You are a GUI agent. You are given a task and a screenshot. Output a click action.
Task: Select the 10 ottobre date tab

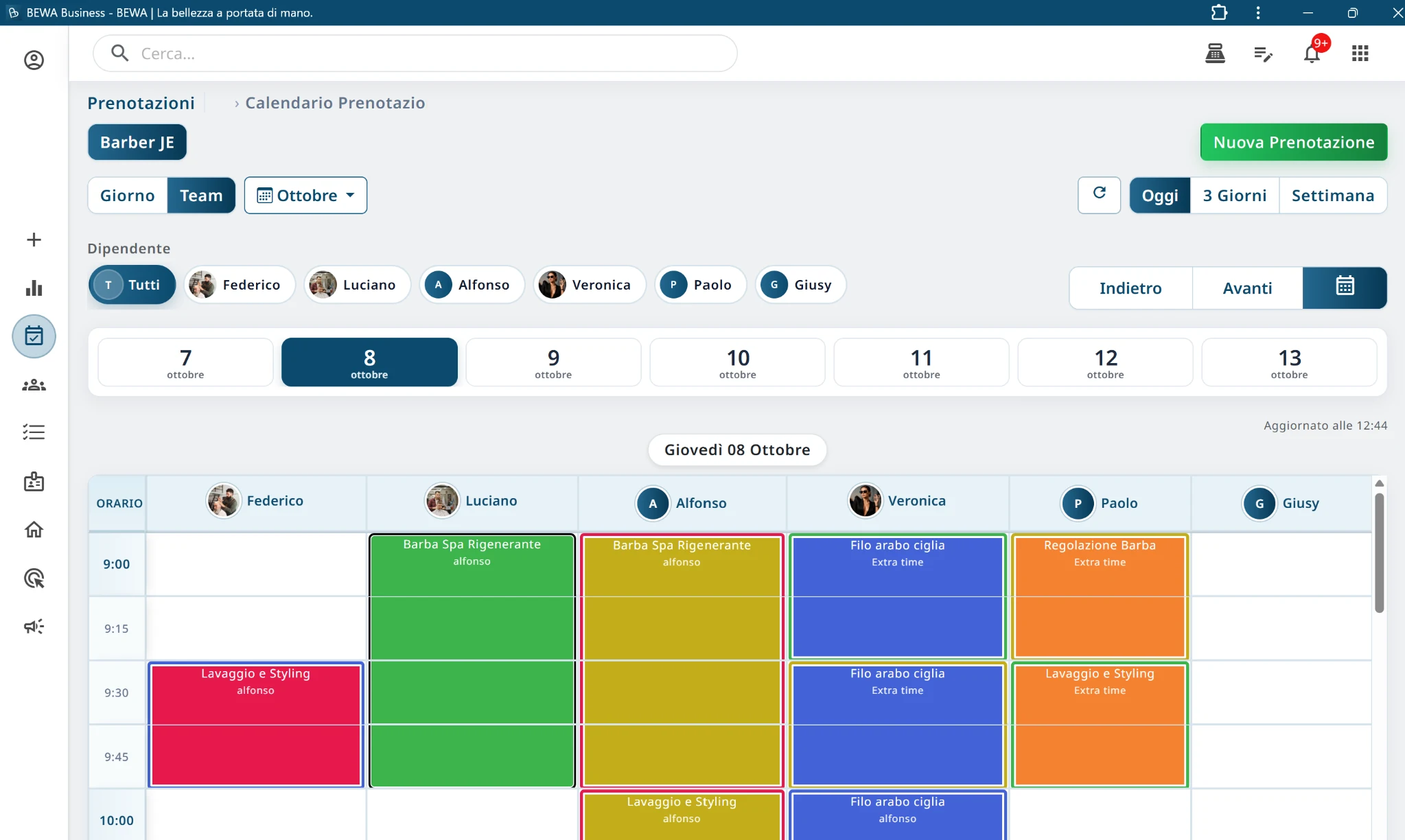(x=737, y=362)
